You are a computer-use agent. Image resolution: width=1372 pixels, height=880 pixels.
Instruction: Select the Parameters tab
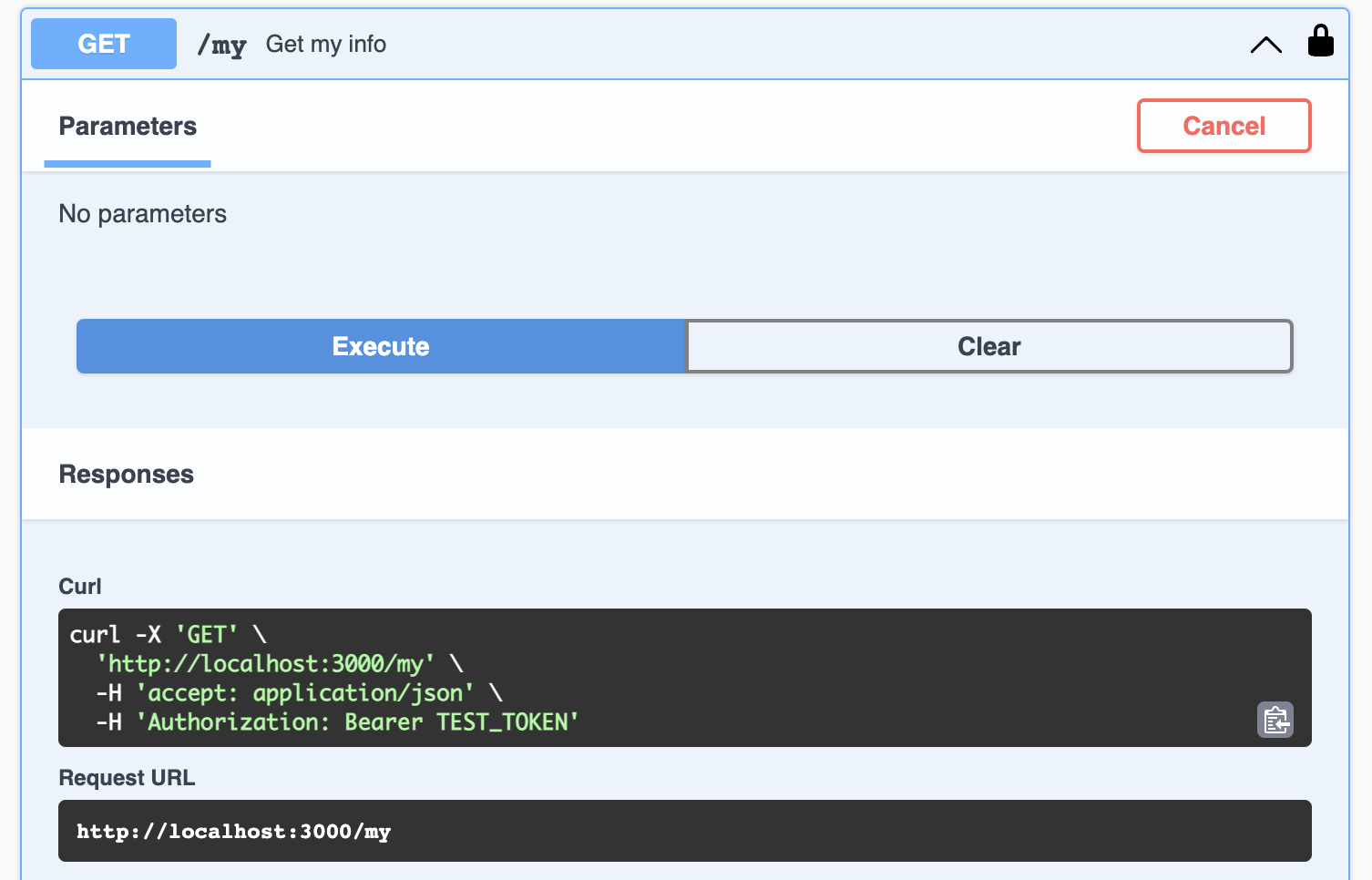point(128,127)
